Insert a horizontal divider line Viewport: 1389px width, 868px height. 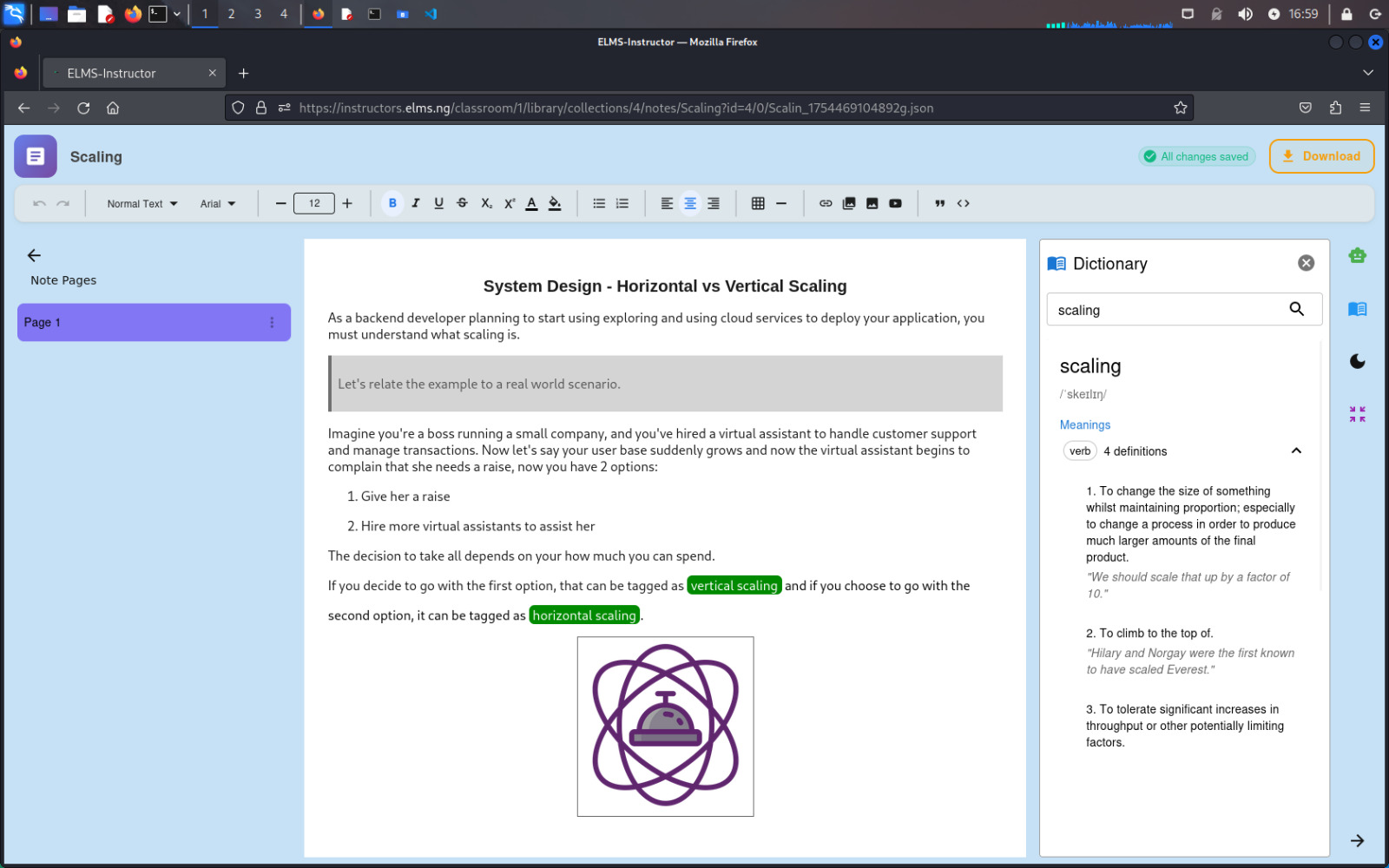tap(781, 203)
